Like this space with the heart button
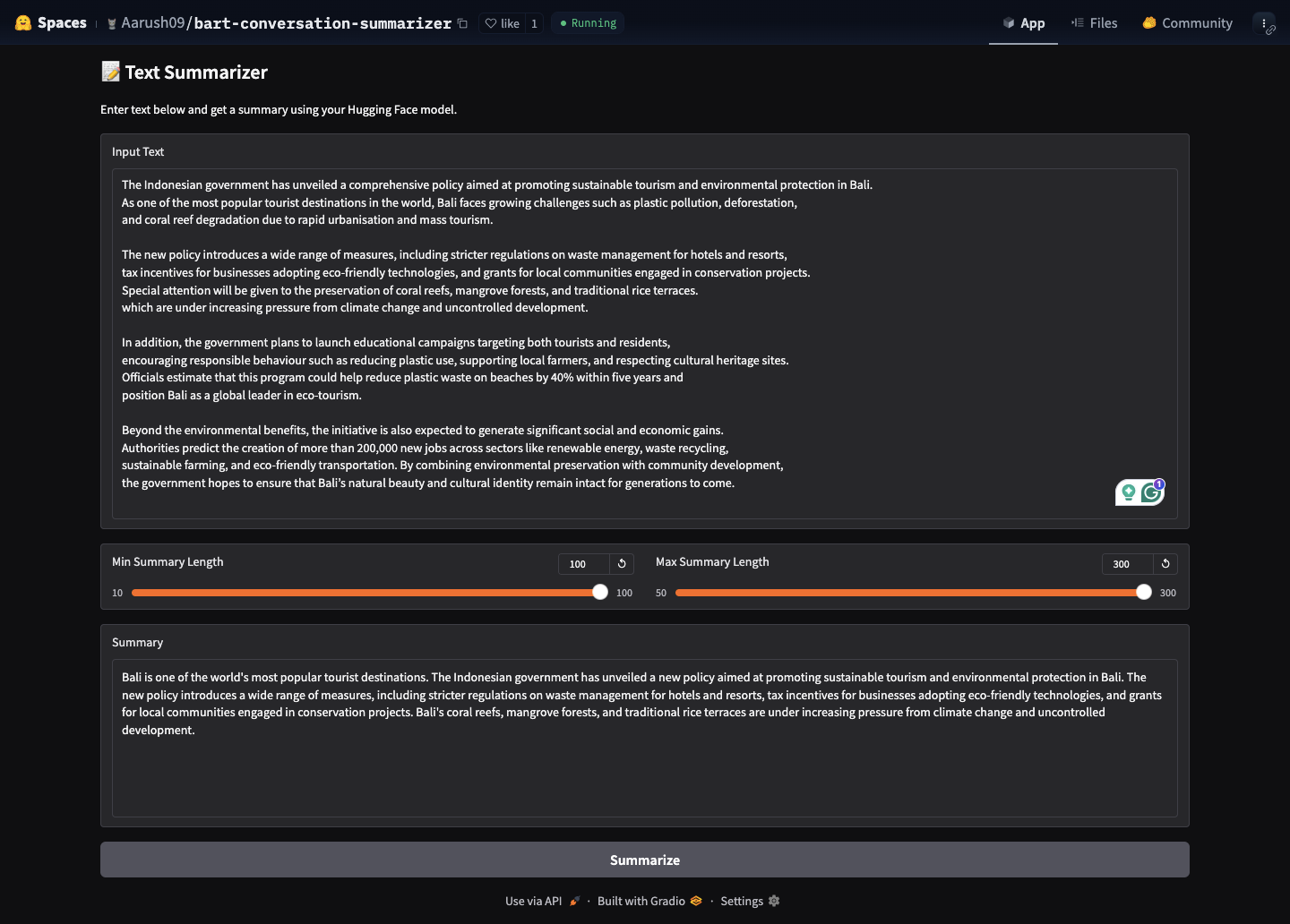Image resolution: width=1290 pixels, height=924 pixels. pos(502,23)
